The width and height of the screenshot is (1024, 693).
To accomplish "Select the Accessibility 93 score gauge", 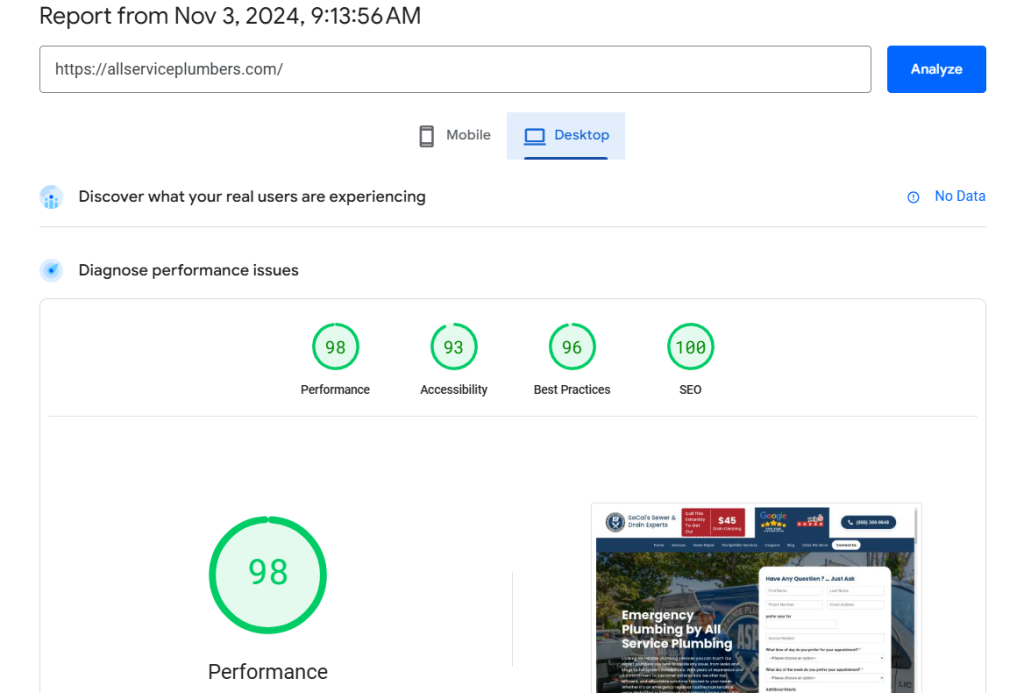I will (453, 348).
